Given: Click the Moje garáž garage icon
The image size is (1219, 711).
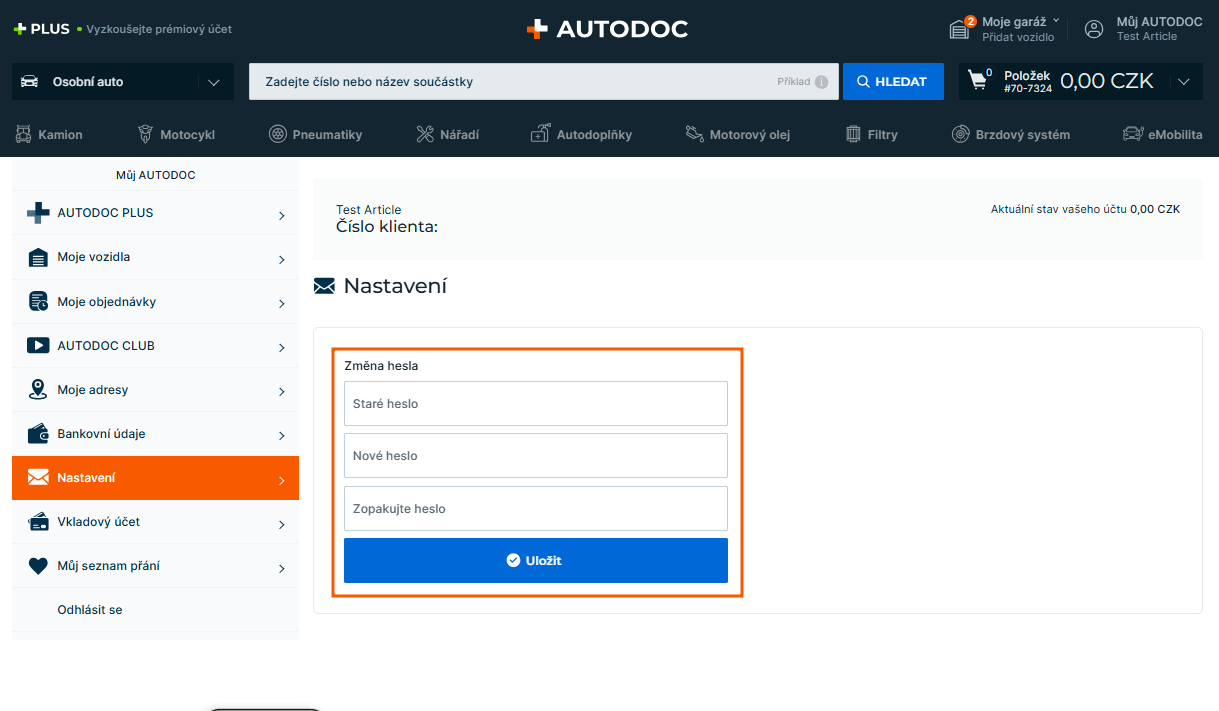Looking at the screenshot, I should pyautogui.click(x=960, y=29).
